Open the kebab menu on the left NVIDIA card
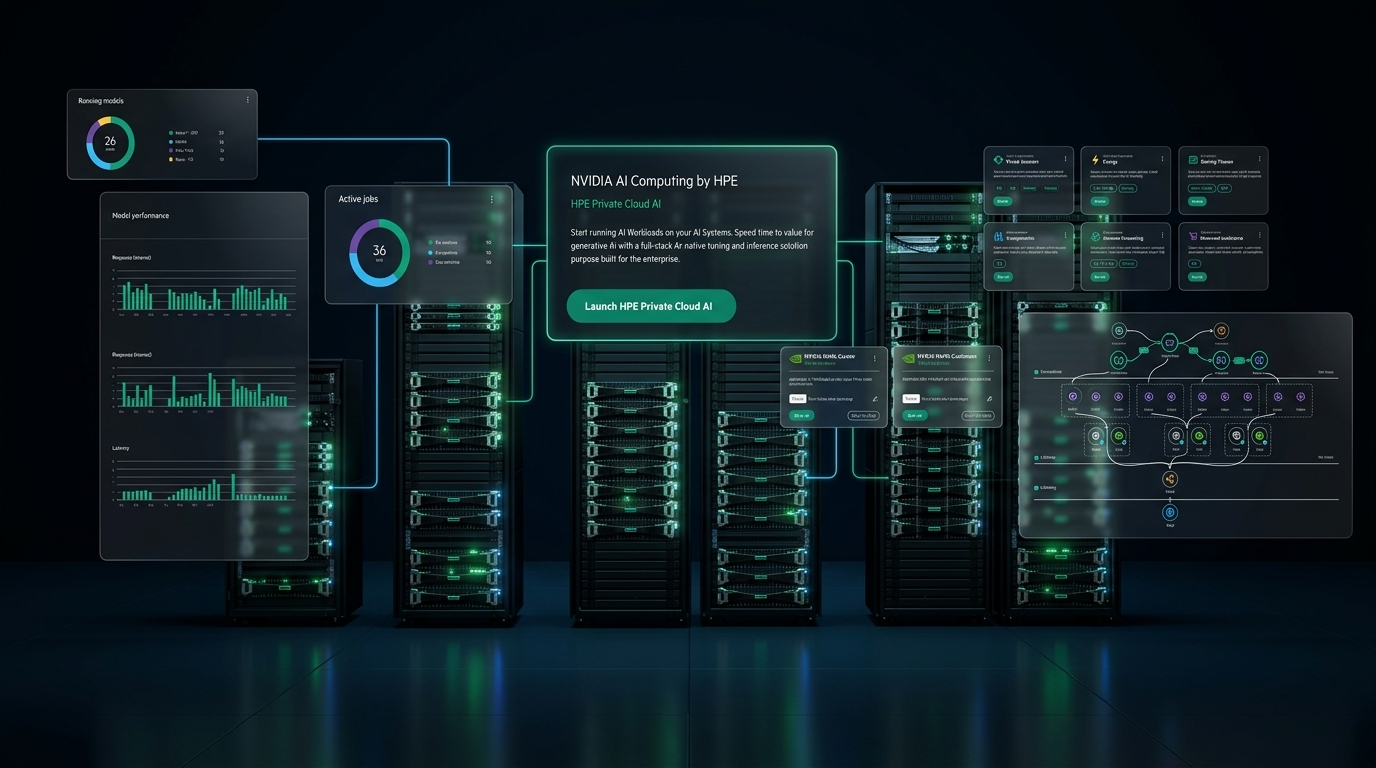Screen dimensions: 1376x768 (875, 358)
